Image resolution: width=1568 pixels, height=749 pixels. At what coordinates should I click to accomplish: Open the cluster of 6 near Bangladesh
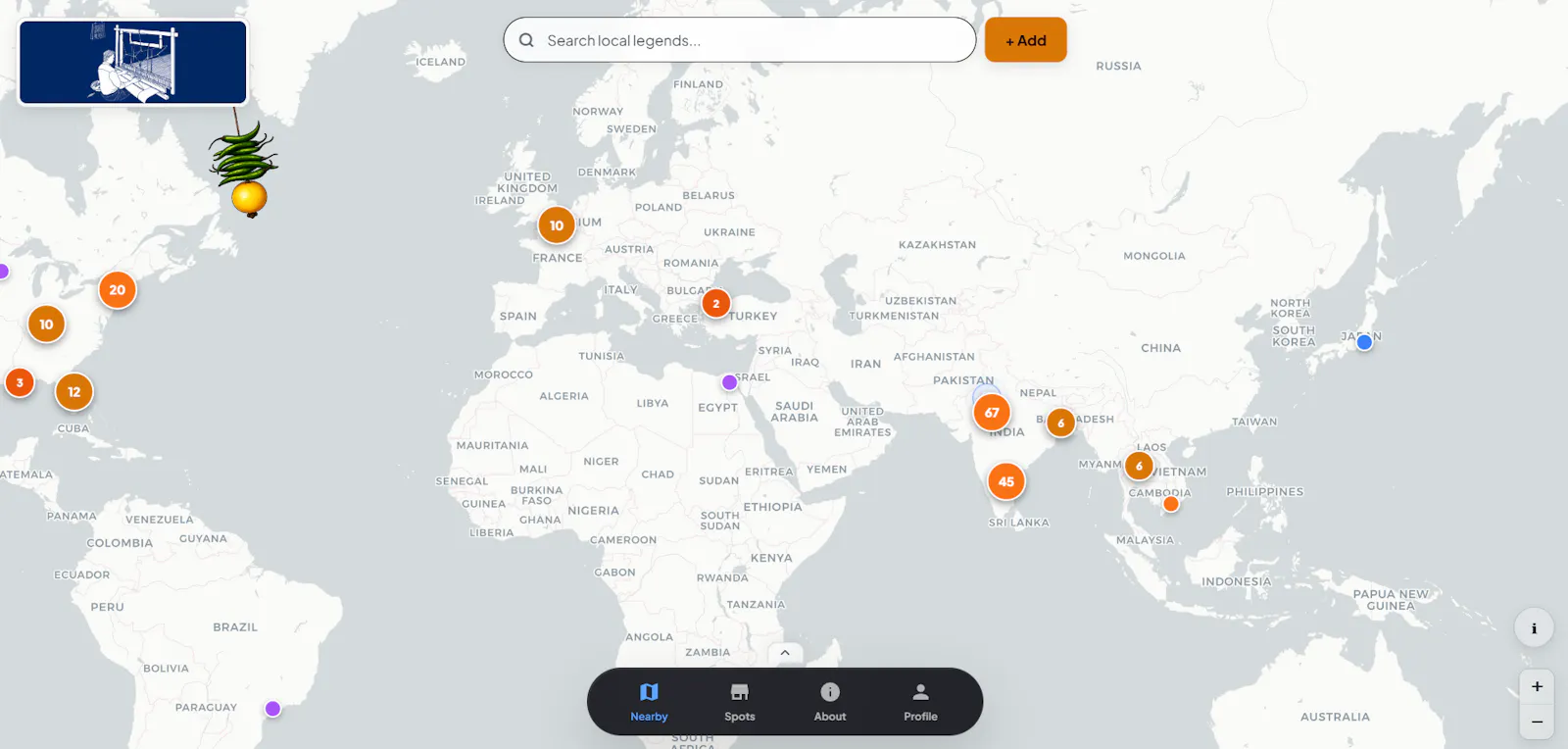click(x=1060, y=424)
